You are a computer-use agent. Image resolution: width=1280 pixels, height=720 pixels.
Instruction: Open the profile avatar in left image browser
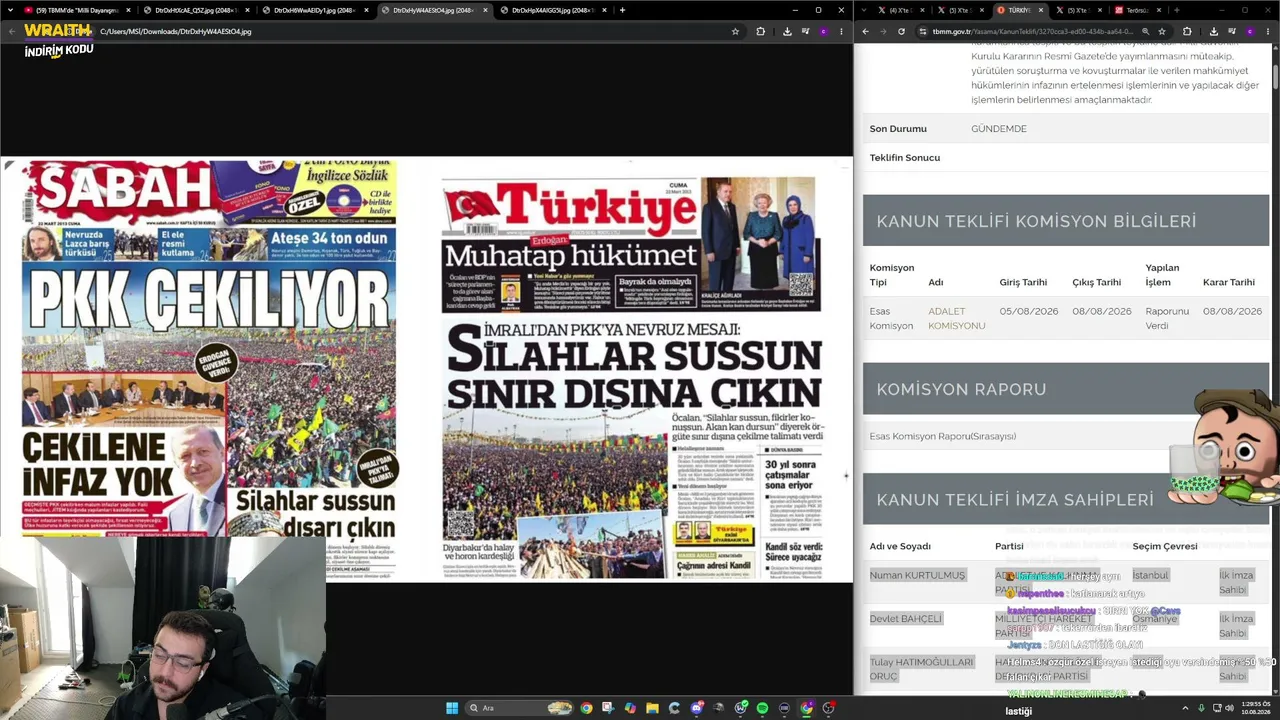[823, 31]
